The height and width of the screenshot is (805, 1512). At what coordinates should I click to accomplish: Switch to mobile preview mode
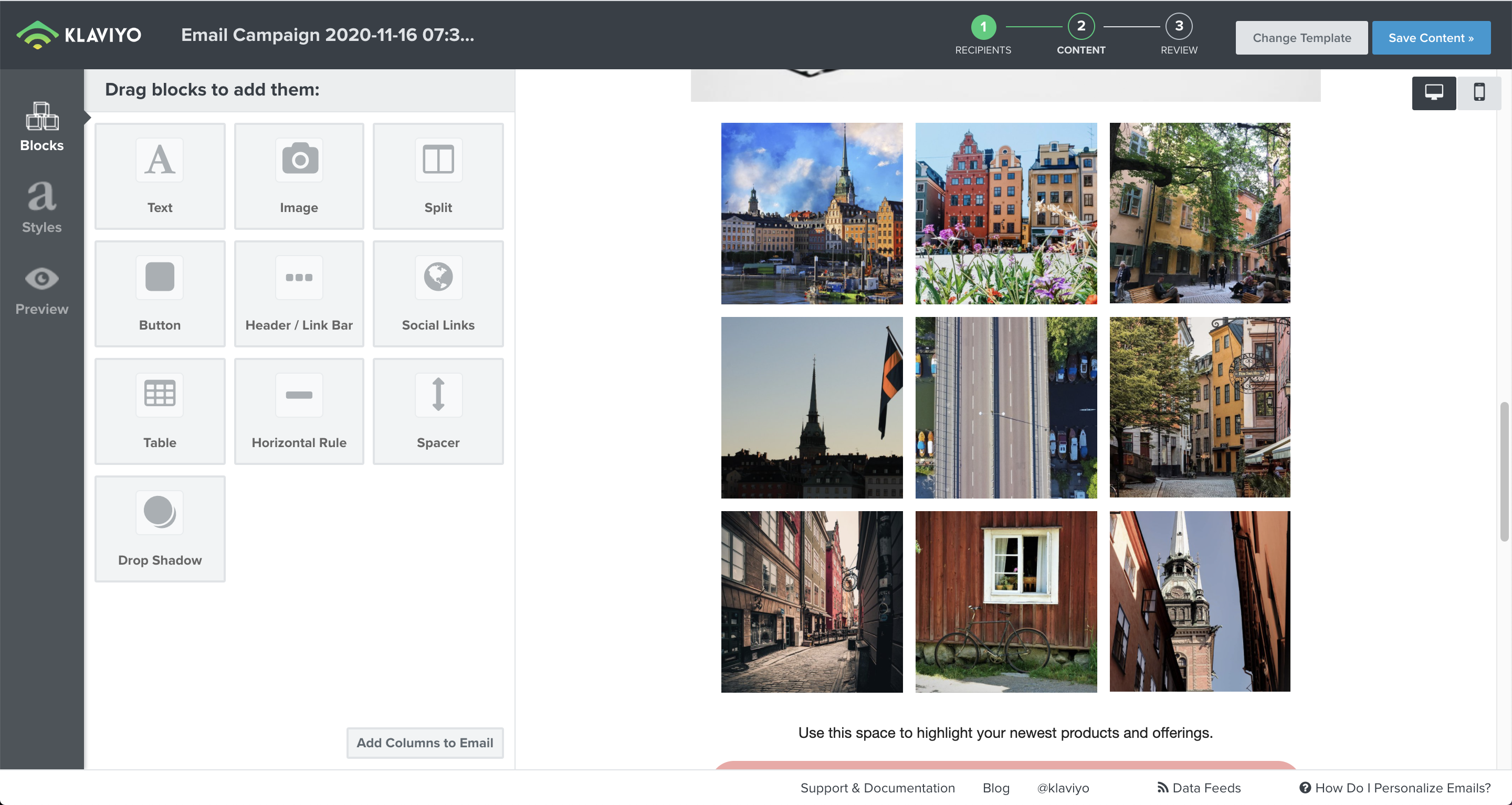point(1478,93)
